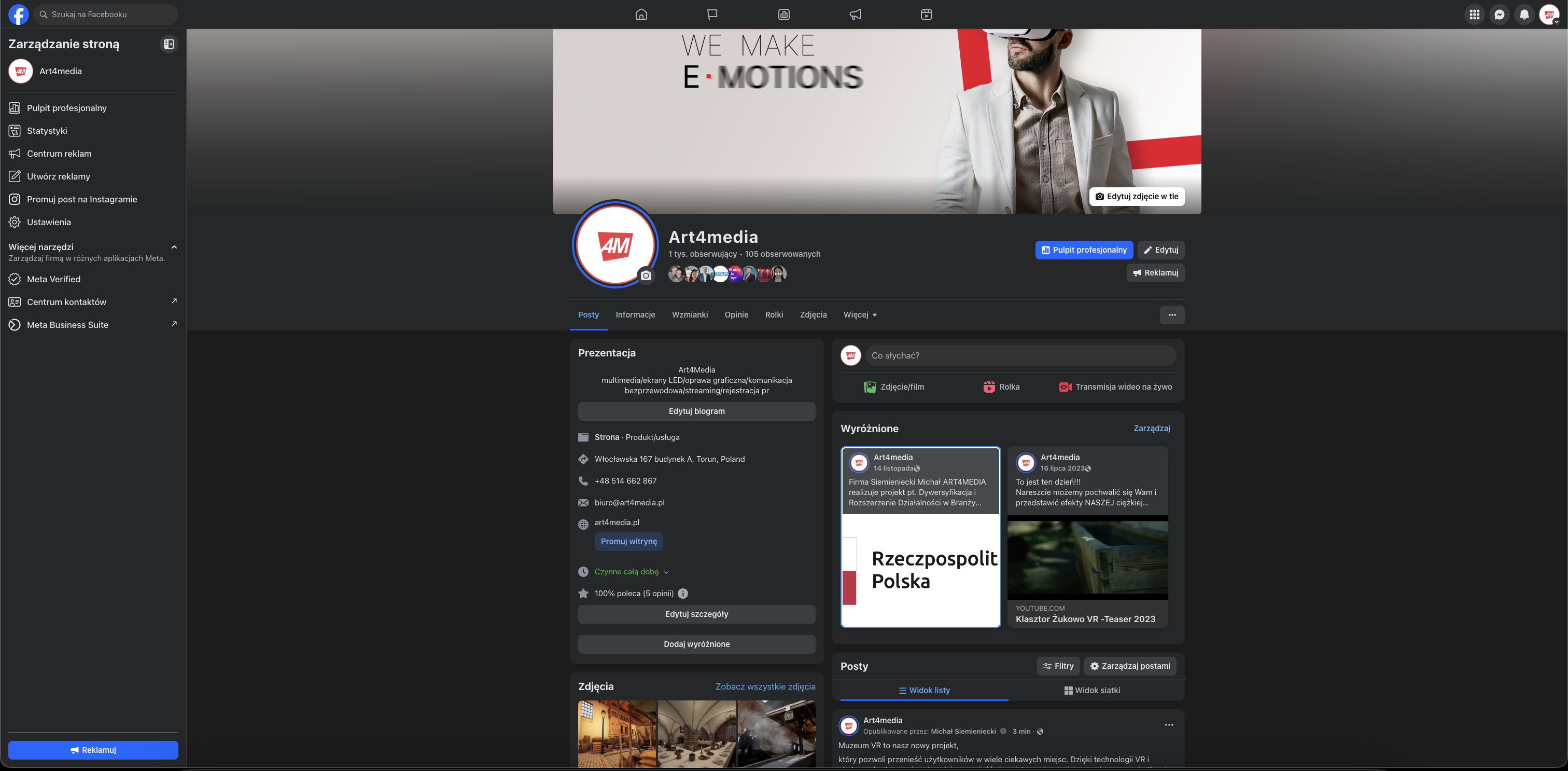Collapse the Więcej narzędzi section
Image resolution: width=1568 pixels, height=771 pixels.
174,247
